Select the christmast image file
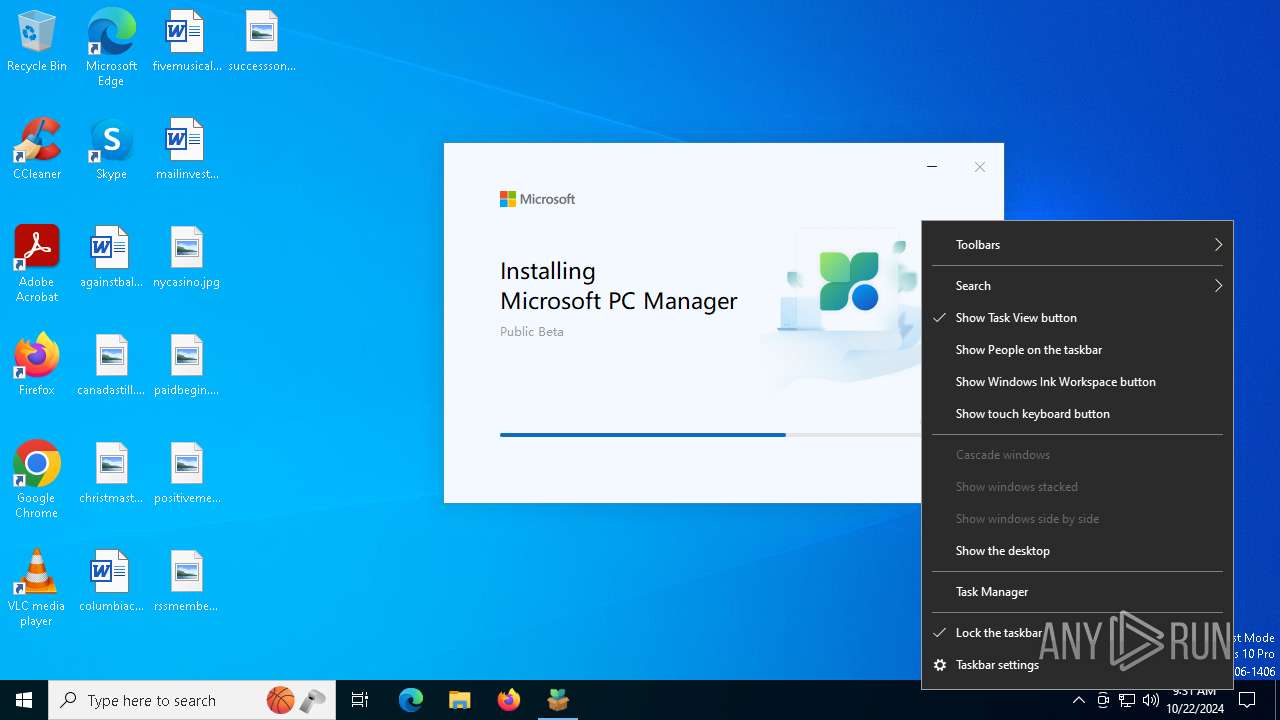The height and width of the screenshot is (720, 1280). pyautogui.click(x=111, y=474)
